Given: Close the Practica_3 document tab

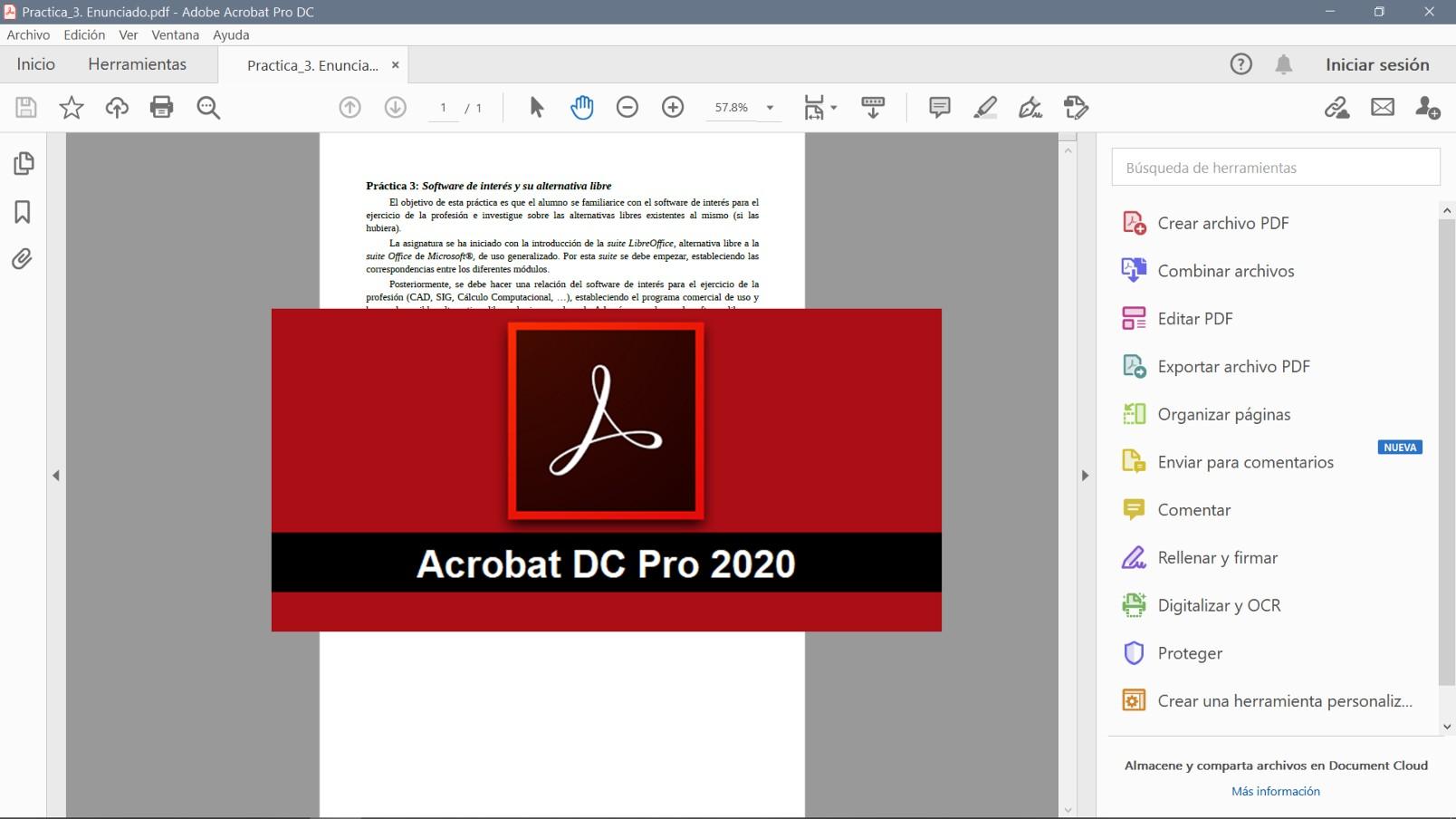Looking at the screenshot, I should (396, 65).
